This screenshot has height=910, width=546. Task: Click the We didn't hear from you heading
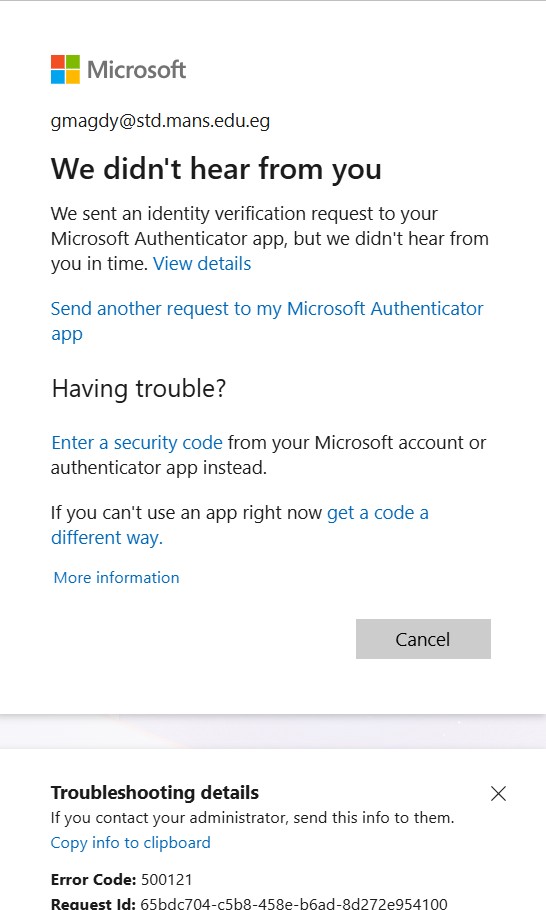[x=216, y=169]
